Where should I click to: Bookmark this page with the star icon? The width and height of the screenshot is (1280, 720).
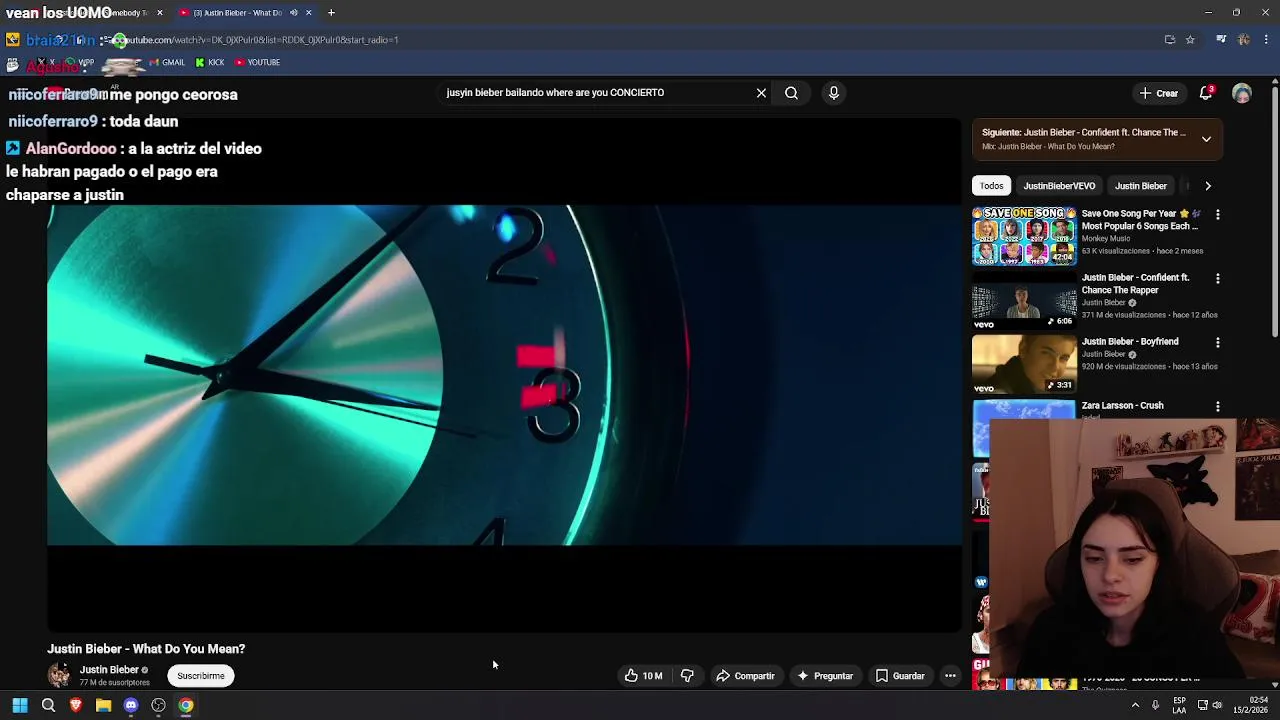click(x=1190, y=40)
